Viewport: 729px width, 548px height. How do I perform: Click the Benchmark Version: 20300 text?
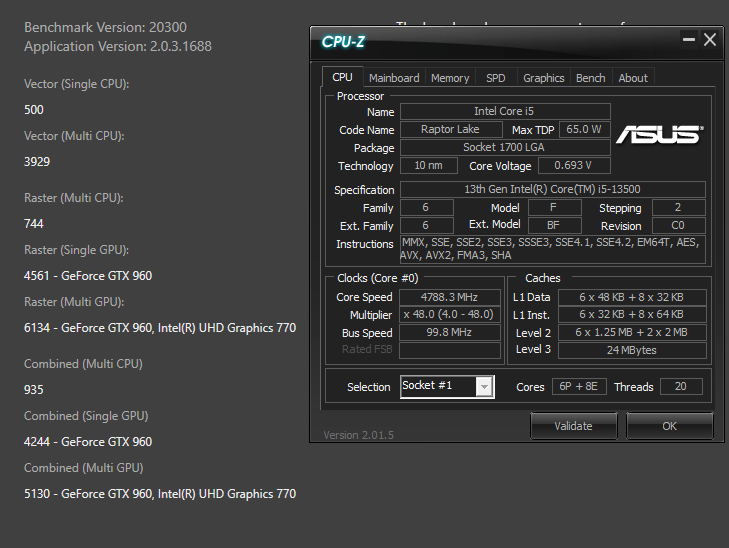click(106, 27)
